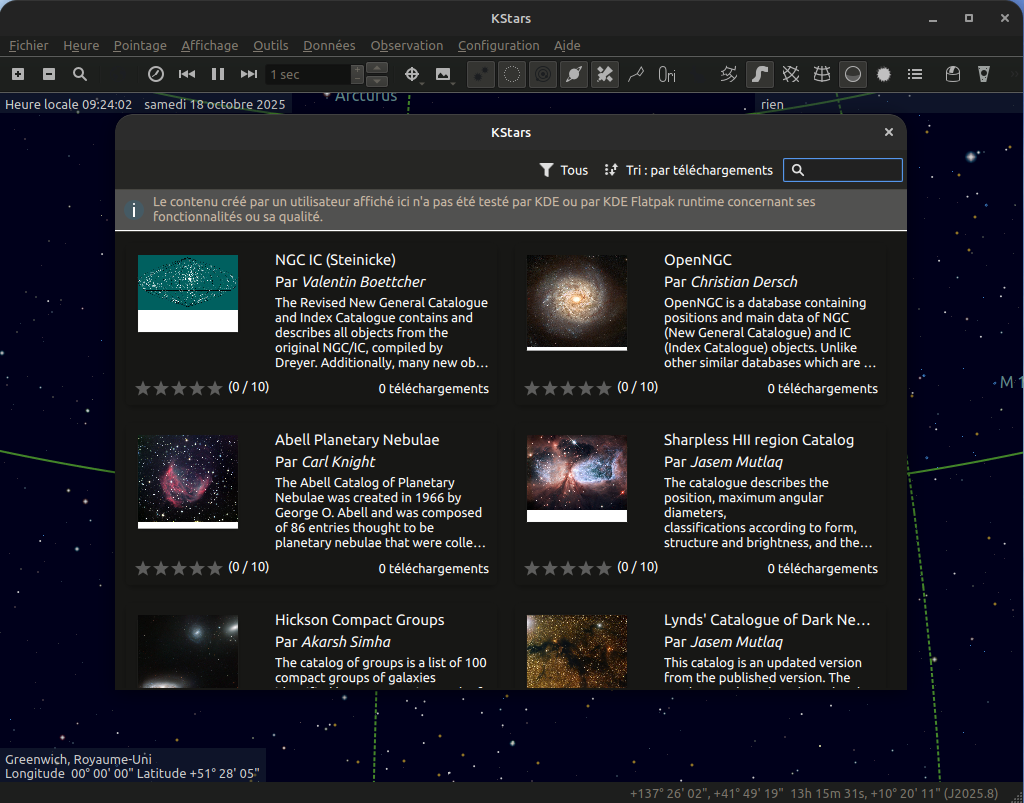
Task: Toggle constellation names with Ori icon
Action: (667, 74)
